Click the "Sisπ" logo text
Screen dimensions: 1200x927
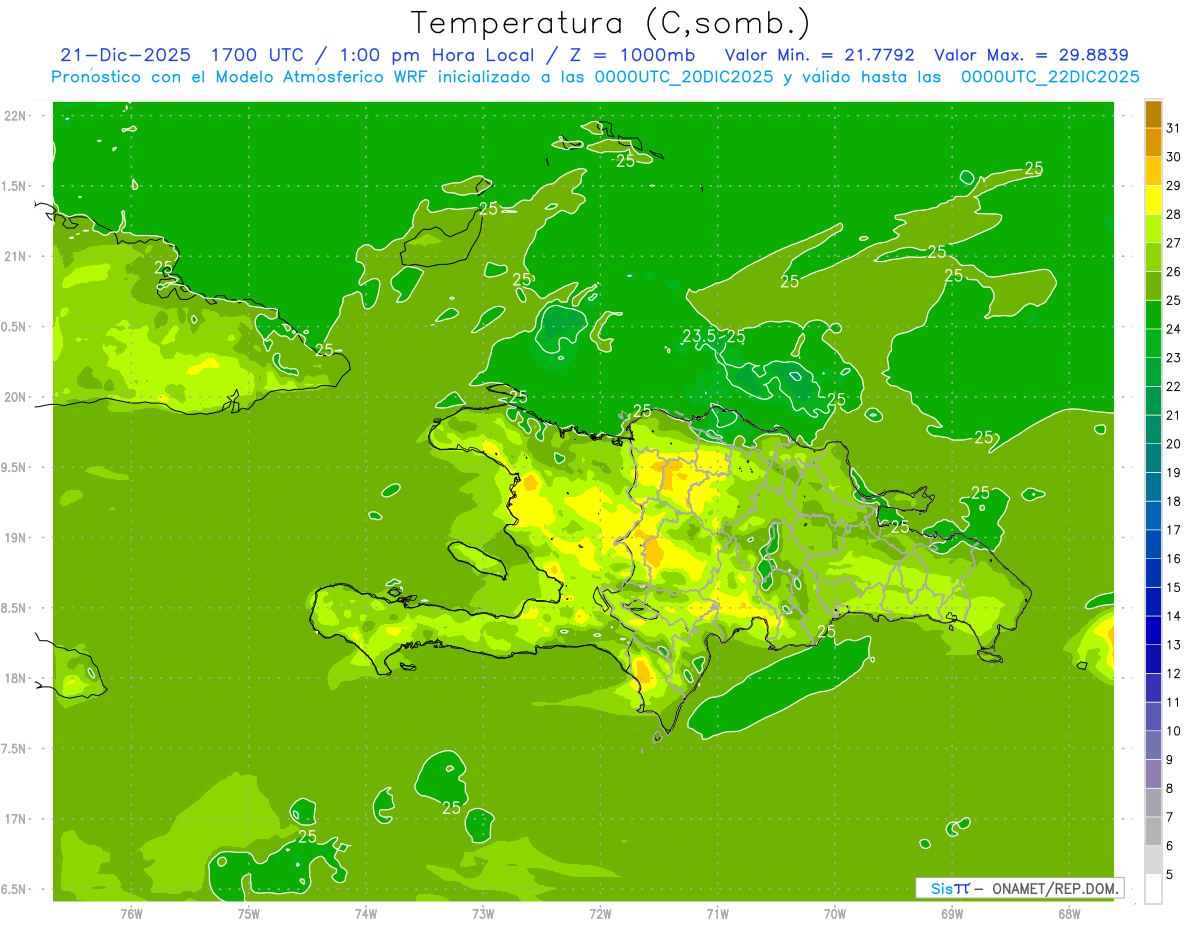949,888
